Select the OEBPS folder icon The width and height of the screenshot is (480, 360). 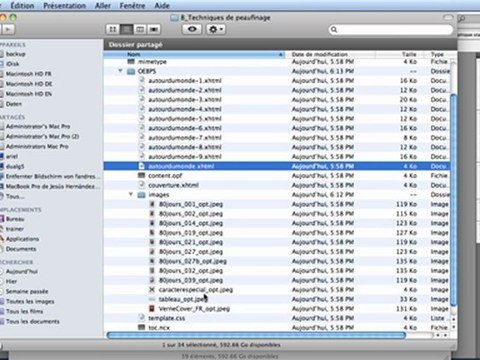(131, 71)
